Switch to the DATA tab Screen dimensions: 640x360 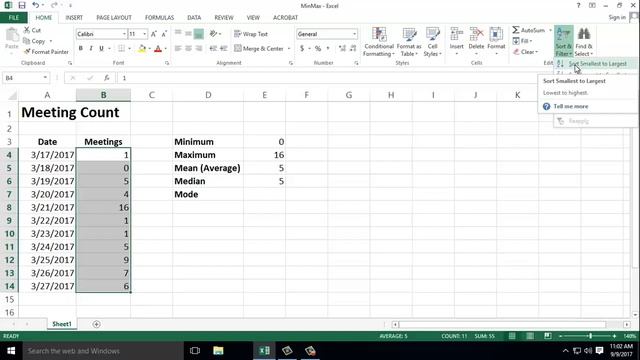pos(194,18)
